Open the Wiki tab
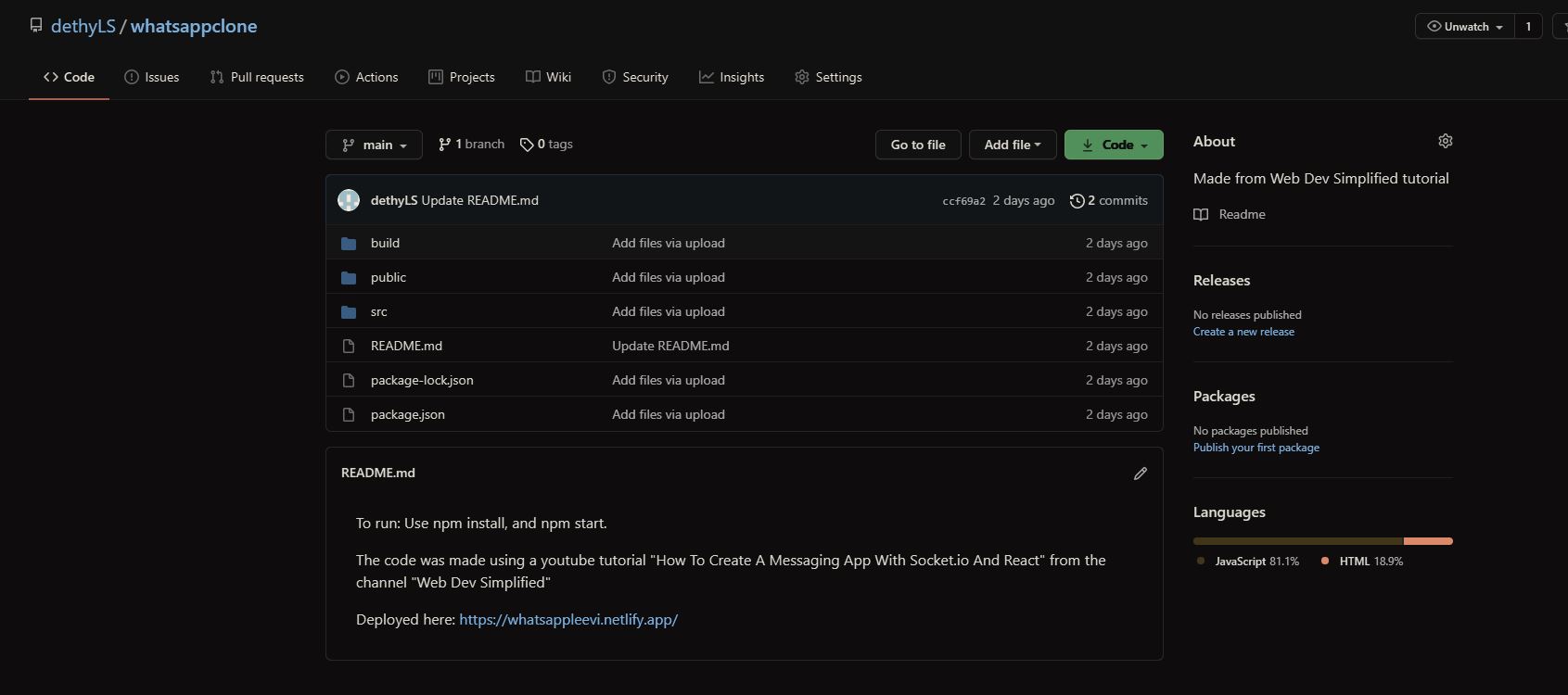 tap(548, 77)
